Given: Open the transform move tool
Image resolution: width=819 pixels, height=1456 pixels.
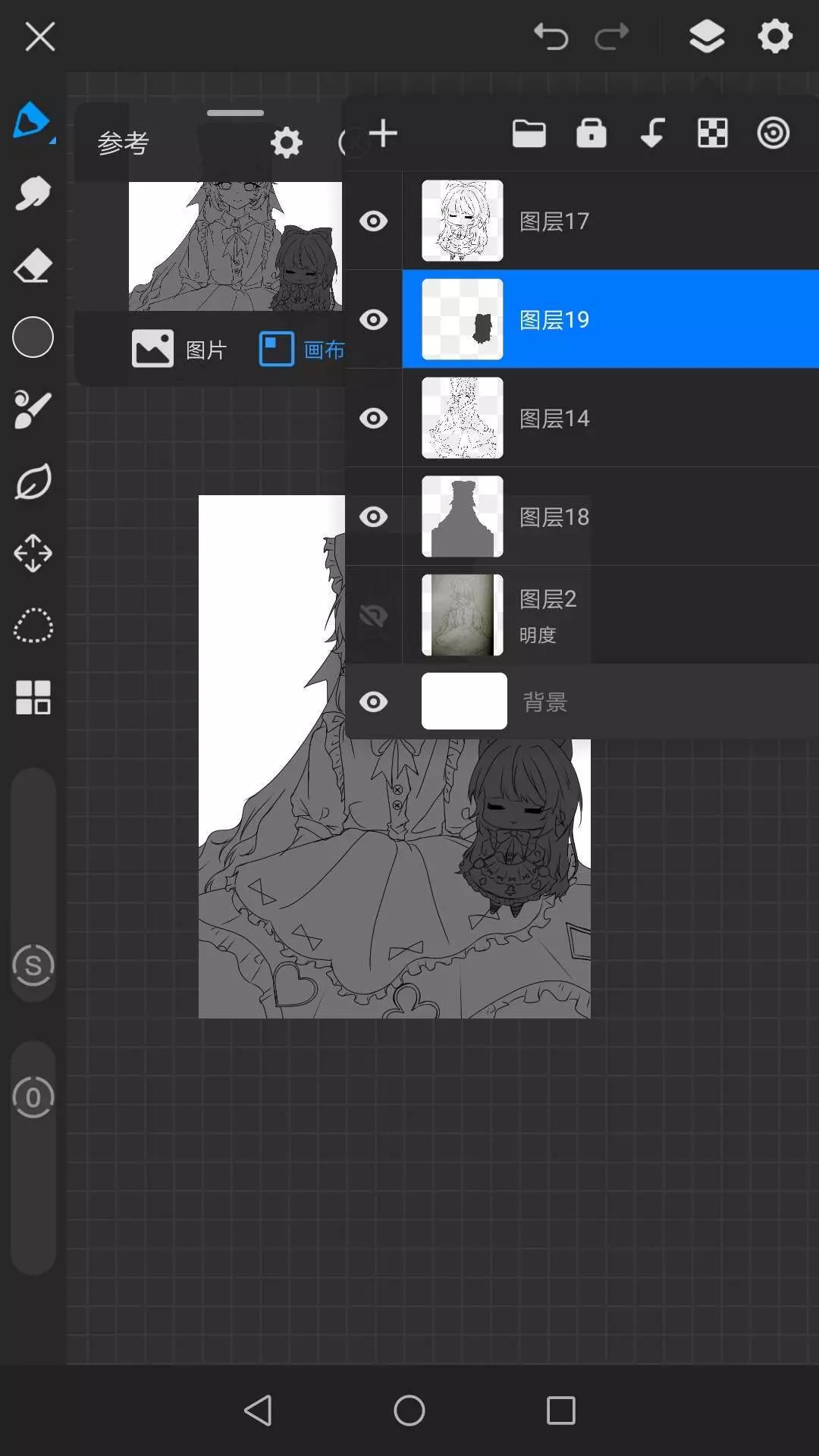Looking at the screenshot, I should click(33, 554).
